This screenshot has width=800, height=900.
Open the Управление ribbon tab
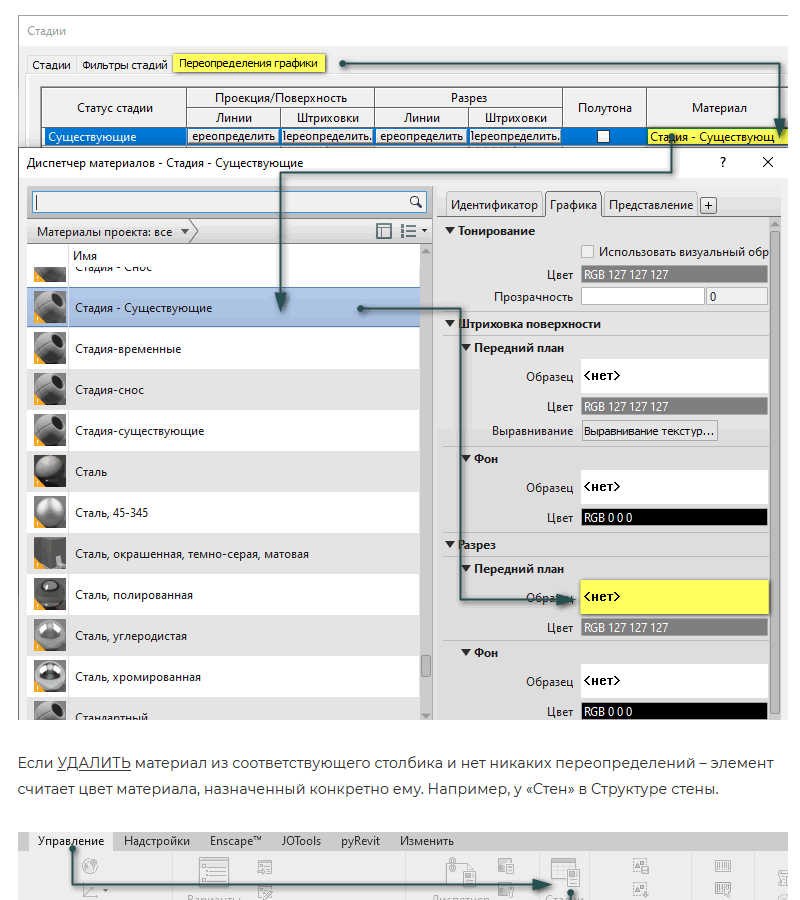(x=71, y=841)
